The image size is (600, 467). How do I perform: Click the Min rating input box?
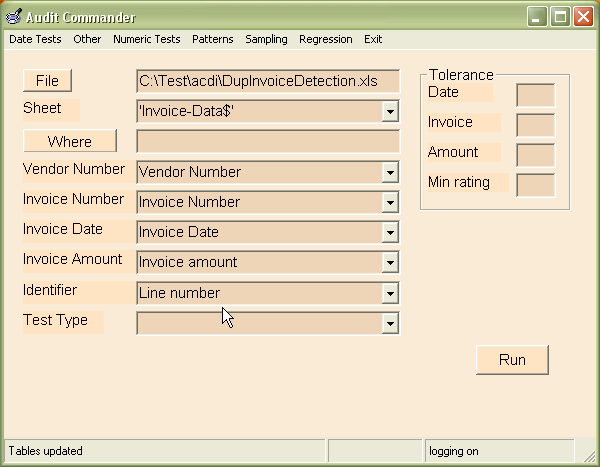[536, 185]
